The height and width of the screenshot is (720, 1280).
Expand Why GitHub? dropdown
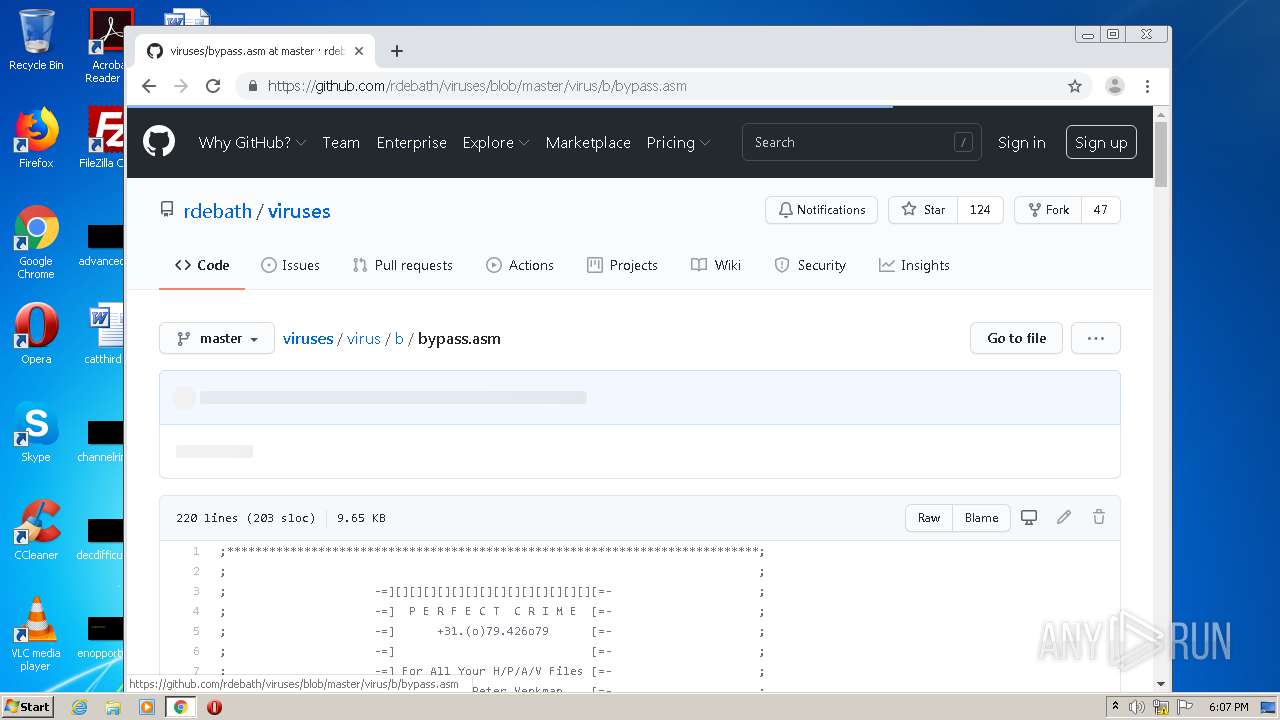click(x=252, y=142)
